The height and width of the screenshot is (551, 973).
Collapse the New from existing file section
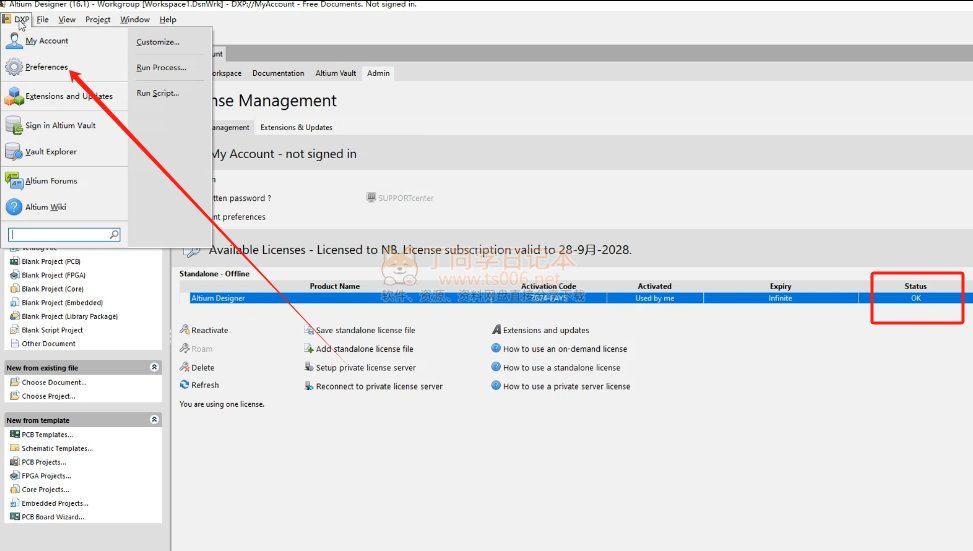click(x=154, y=368)
